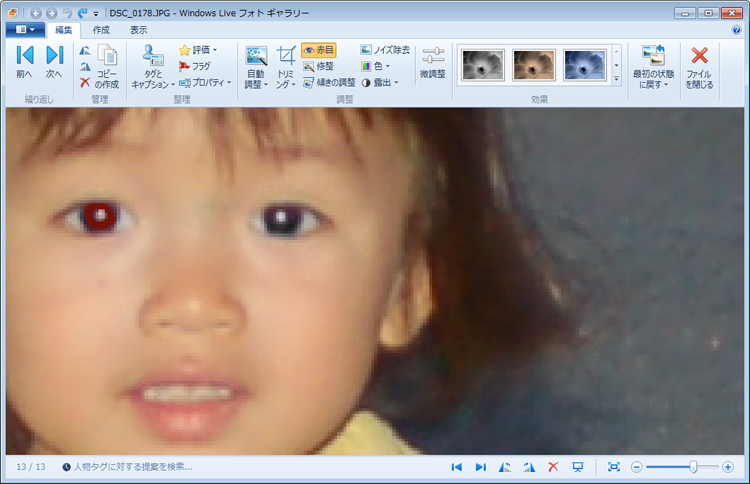This screenshot has height=484, width=750.
Task: Click the zoom slider handle
Action: [x=693, y=467]
